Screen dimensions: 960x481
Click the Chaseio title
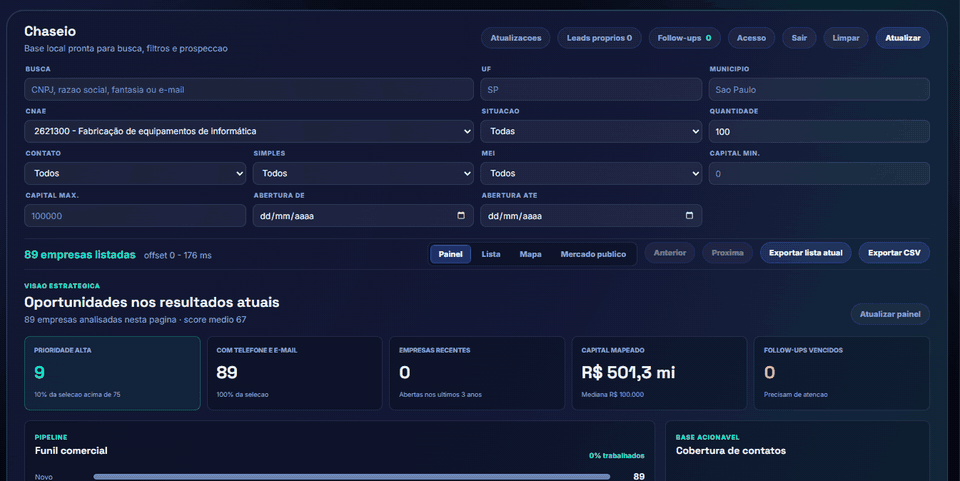(x=50, y=31)
